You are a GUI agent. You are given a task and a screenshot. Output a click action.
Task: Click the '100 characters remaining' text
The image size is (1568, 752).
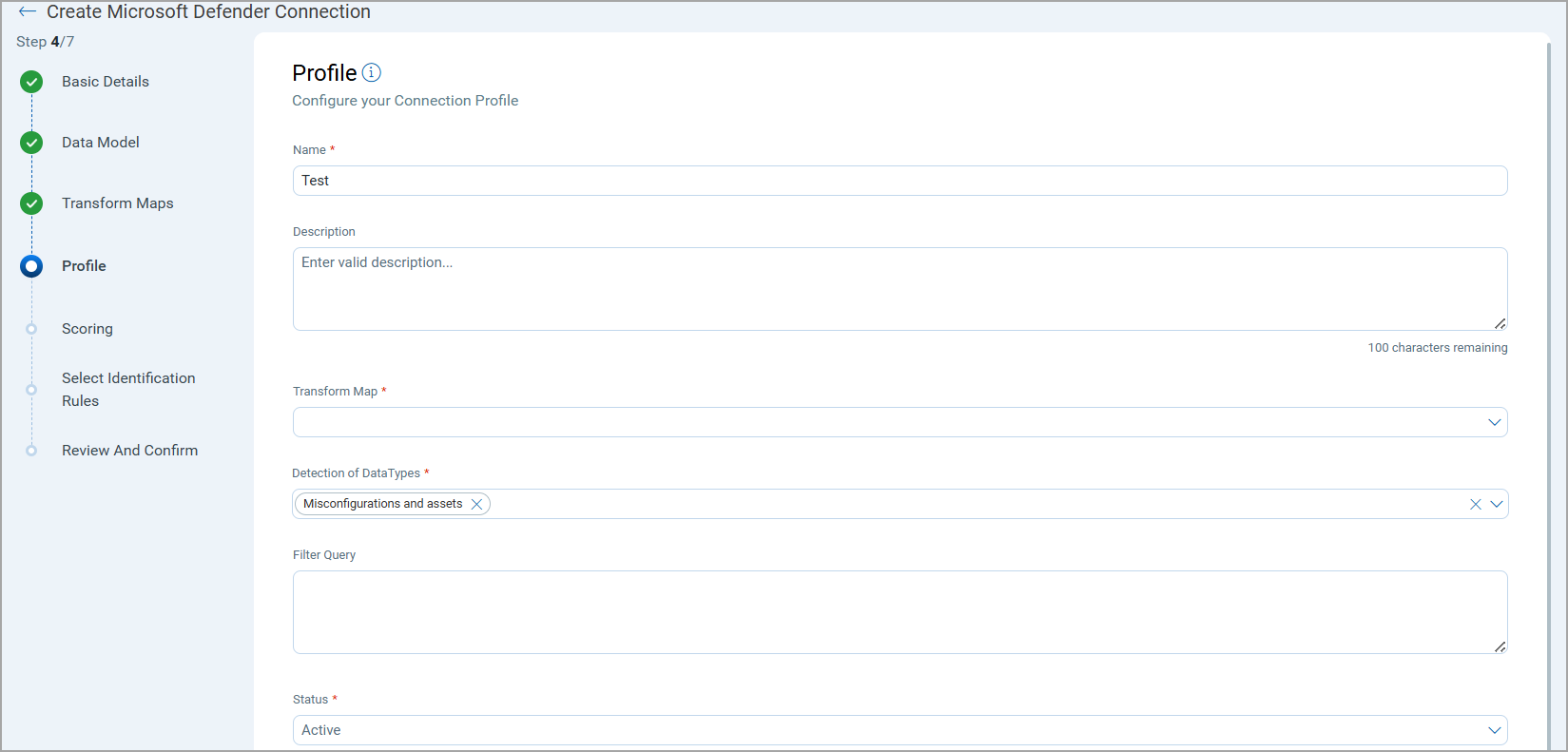[x=1438, y=348]
